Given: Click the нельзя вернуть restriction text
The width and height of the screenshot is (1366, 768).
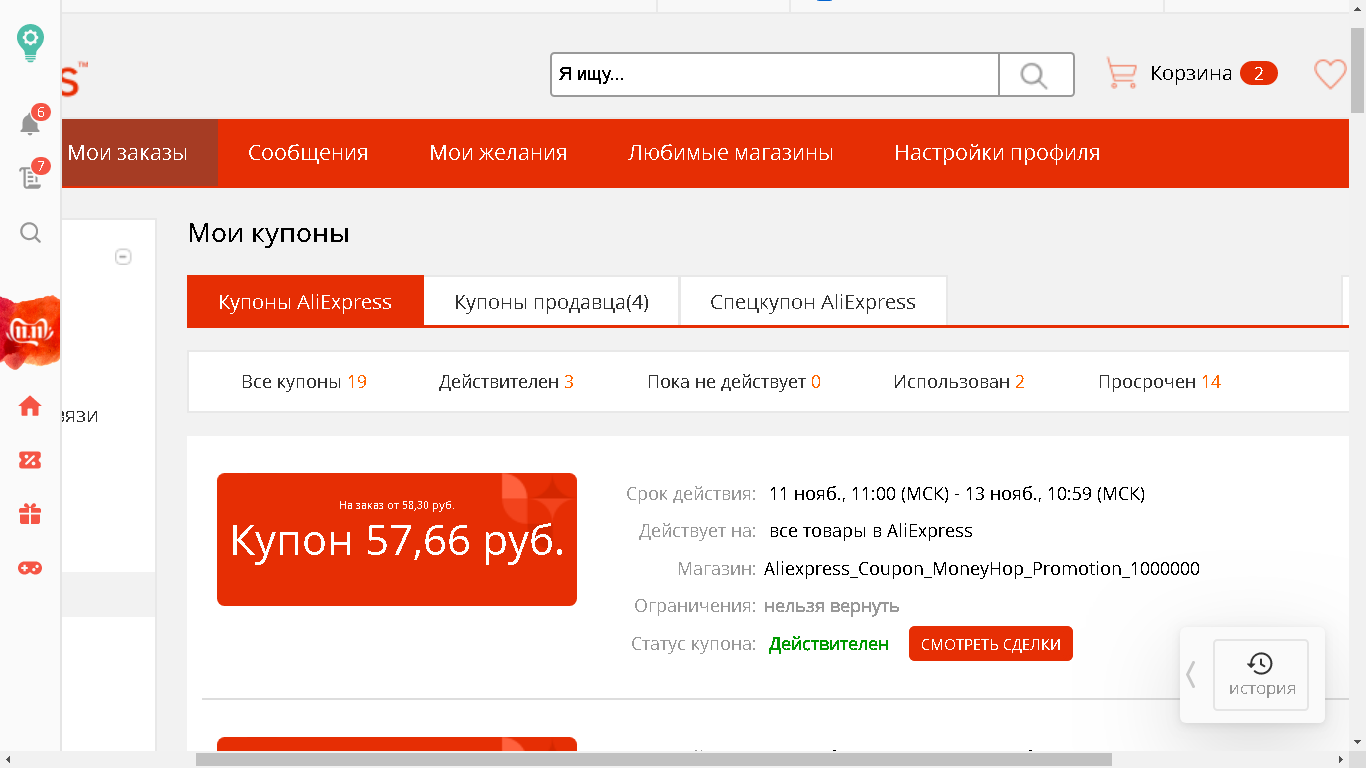Looking at the screenshot, I should (832, 606).
